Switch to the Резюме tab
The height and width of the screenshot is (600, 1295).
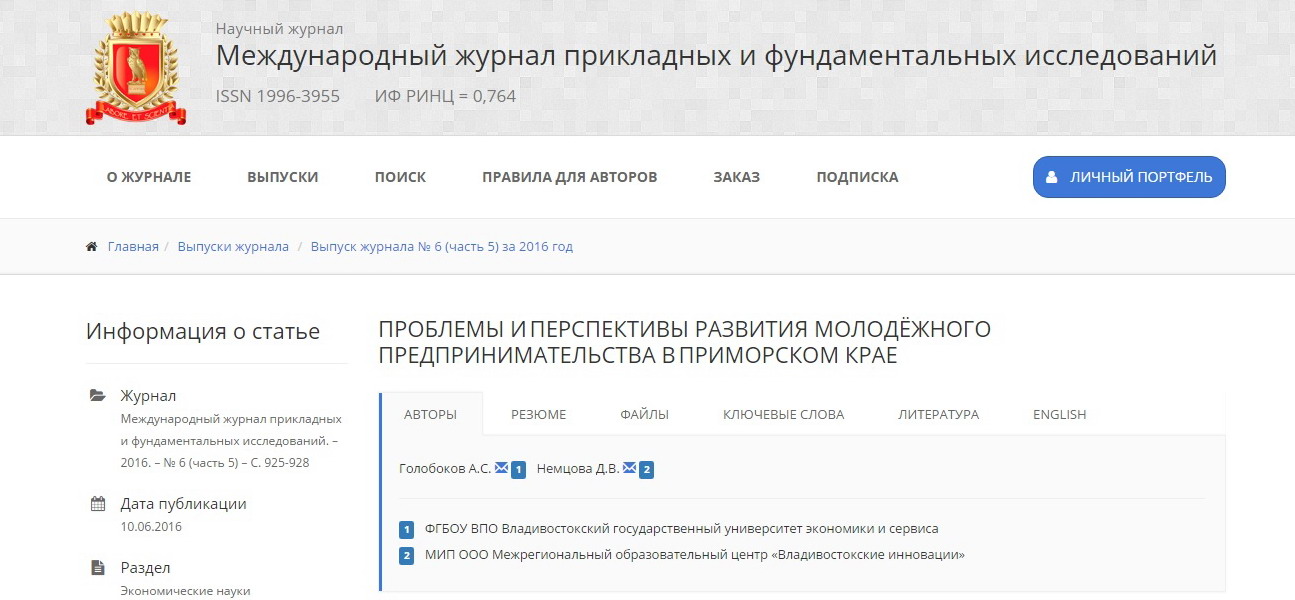(x=538, y=414)
